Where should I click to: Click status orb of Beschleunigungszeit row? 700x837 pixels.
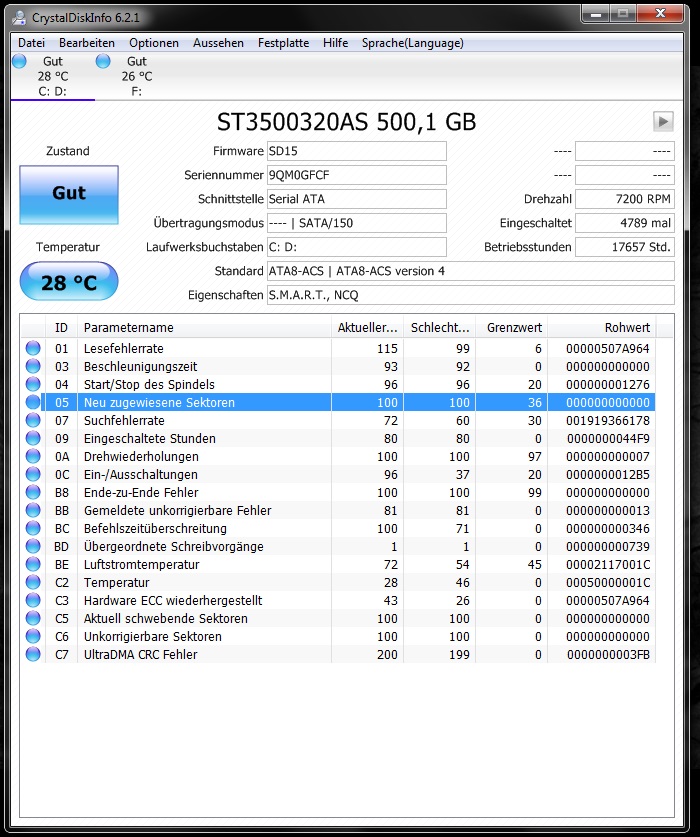tap(33, 366)
